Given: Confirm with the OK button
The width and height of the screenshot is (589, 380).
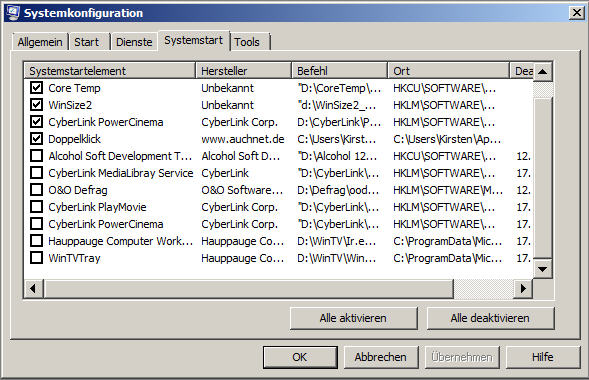Looking at the screenshot, I should (300, 357).
